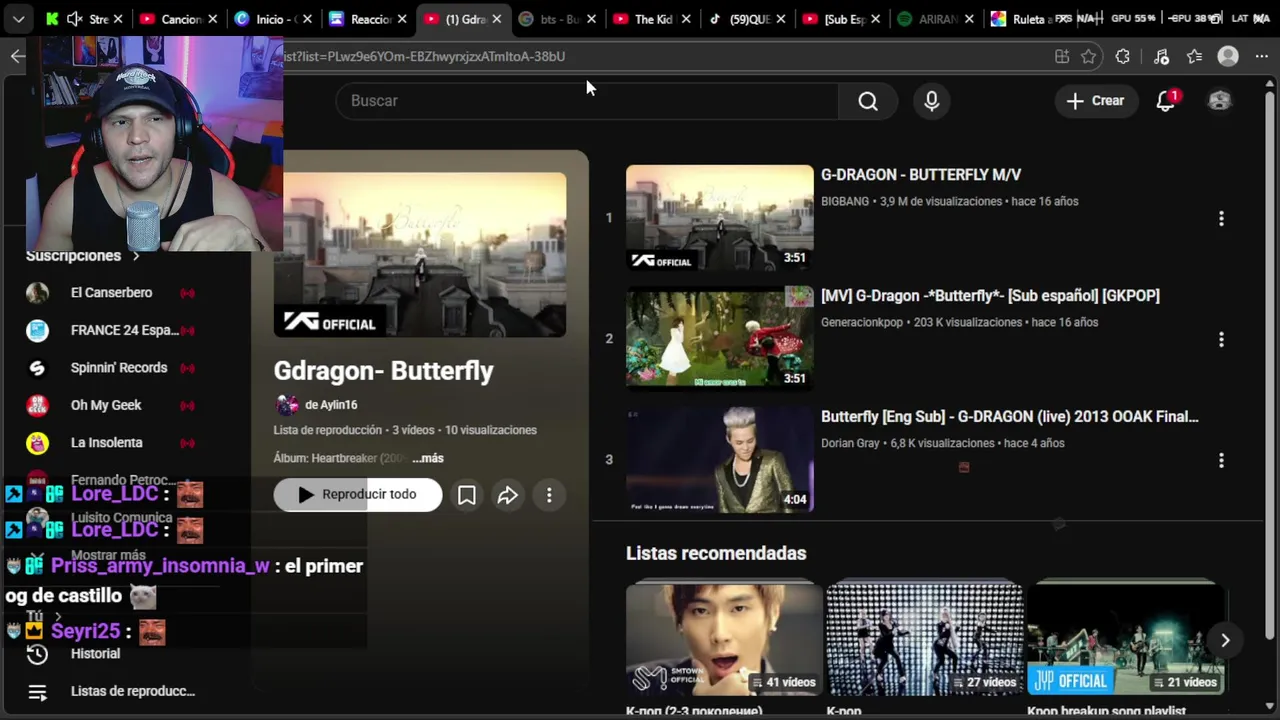Open the media control icon in toolbar
1280x720 pixels.
point(1161,57)
